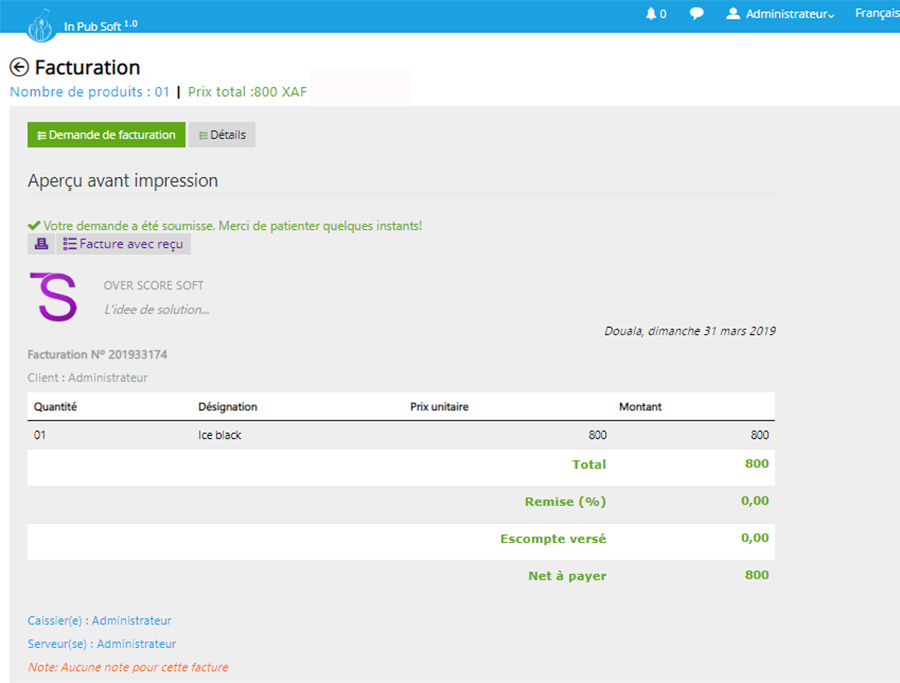Open the notifications bell icon
Viewport: 900px width, 683px height.
coord(650,14)
